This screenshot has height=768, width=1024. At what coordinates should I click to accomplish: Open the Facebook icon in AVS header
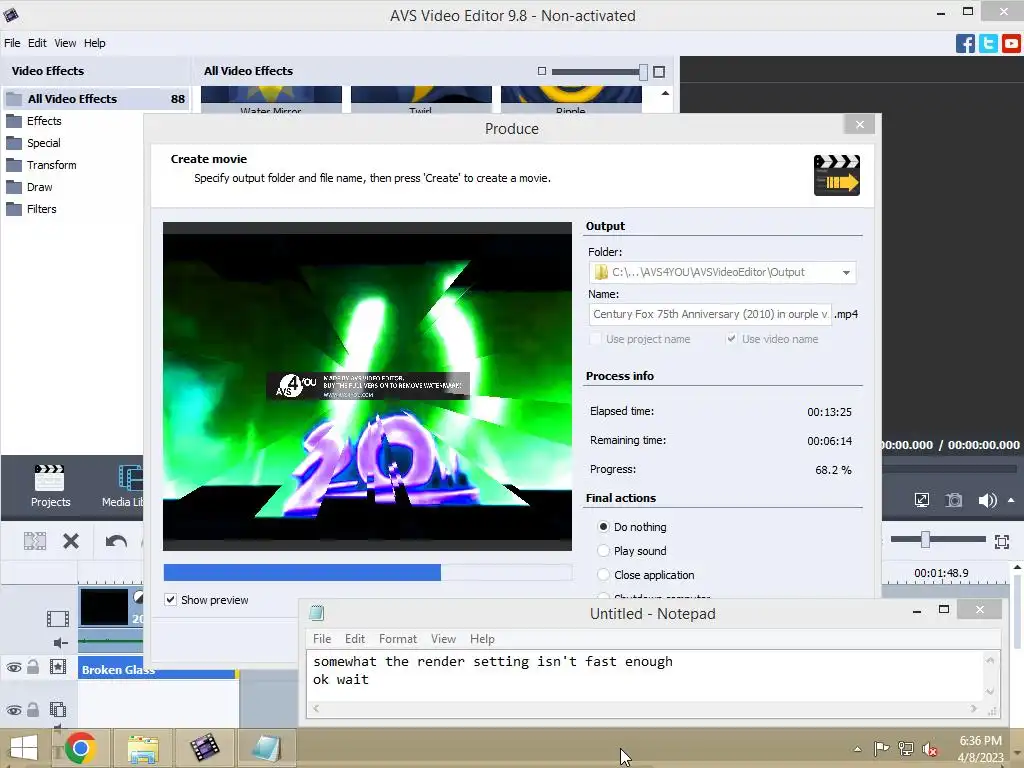pos(965,44)
